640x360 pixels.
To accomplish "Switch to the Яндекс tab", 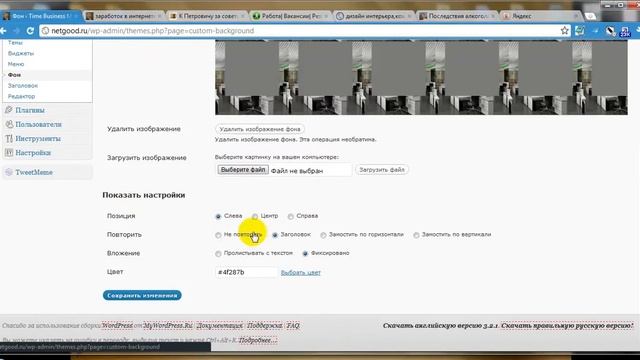I will (541, 16).
